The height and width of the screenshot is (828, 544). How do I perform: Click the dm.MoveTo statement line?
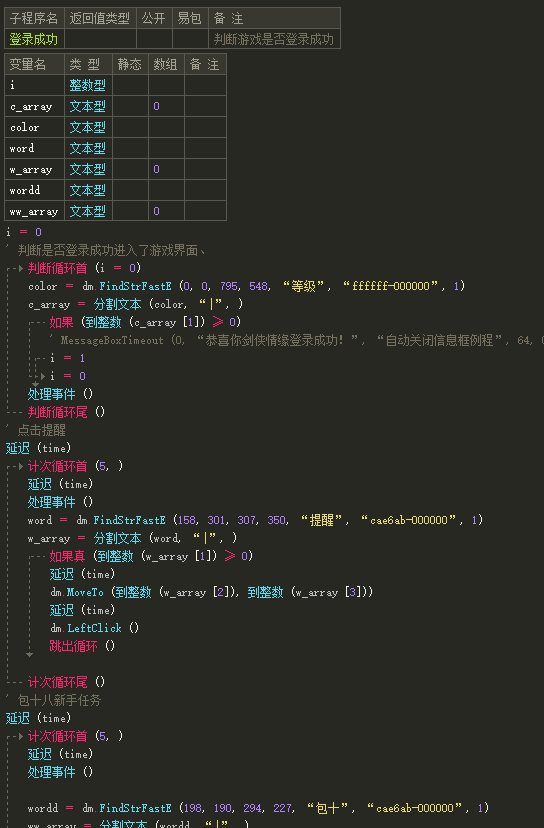coord(212,592)
